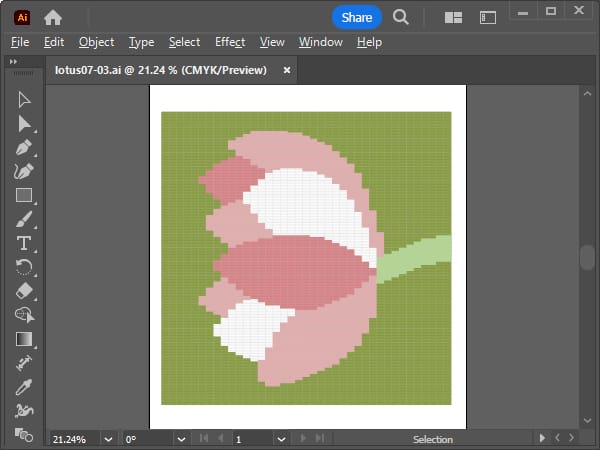Open the Object menu
The height and width of the screenshot is (450, 600).
(96, 42)
